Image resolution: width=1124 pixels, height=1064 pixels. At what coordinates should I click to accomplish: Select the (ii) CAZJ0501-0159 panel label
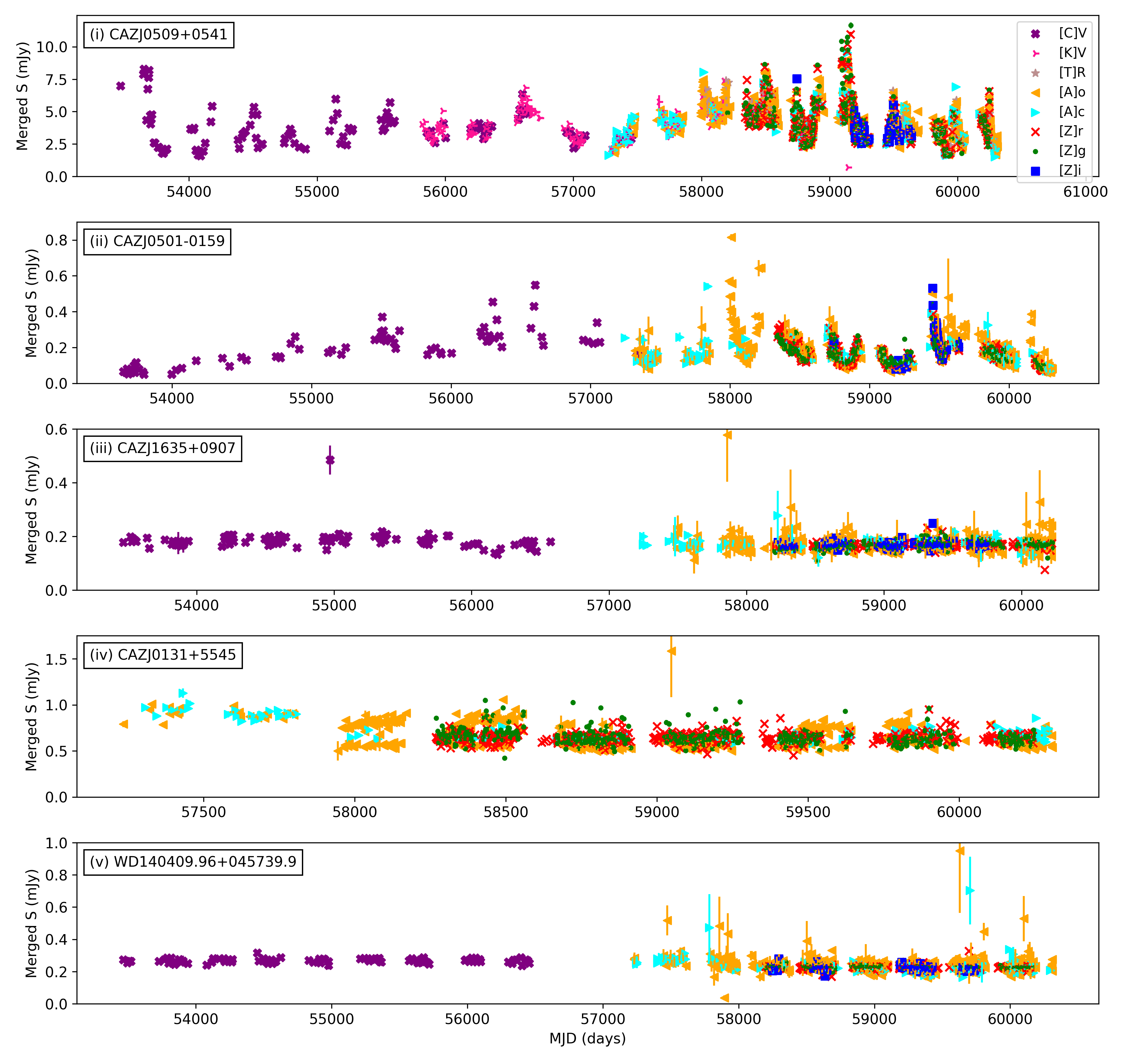[x=157, y=242]
